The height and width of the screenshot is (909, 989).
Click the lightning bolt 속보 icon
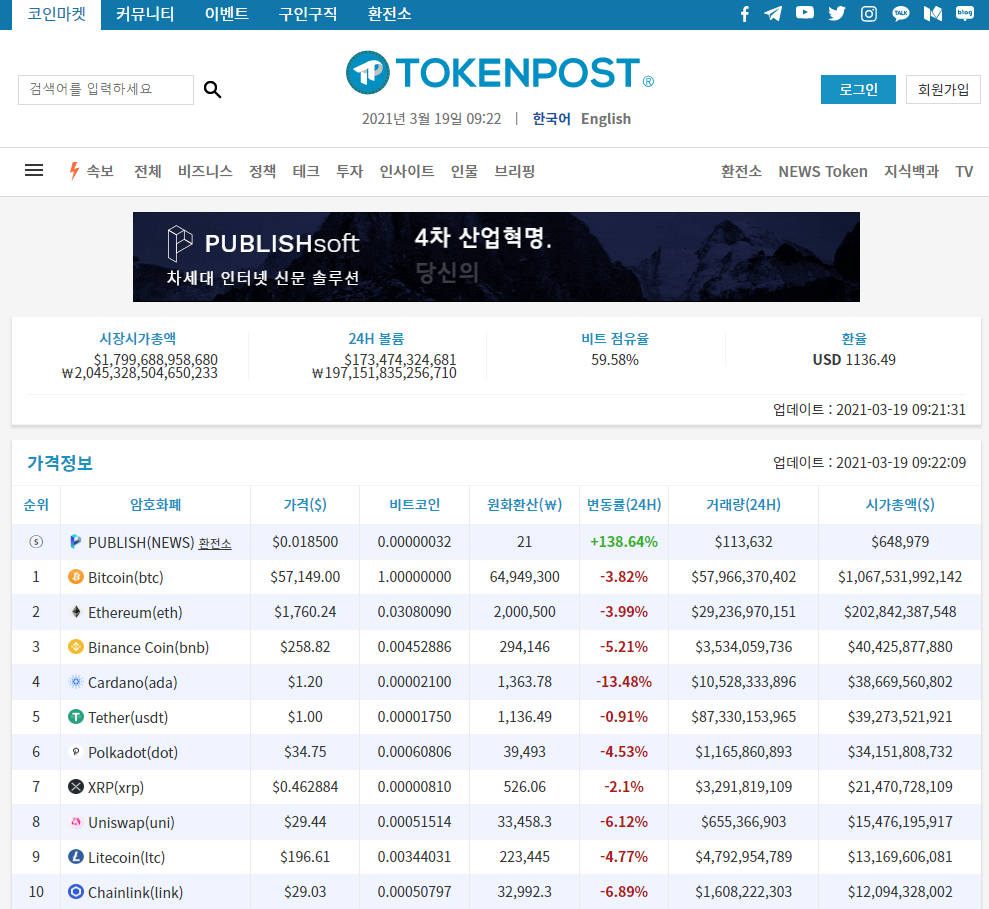click(74, 171)
